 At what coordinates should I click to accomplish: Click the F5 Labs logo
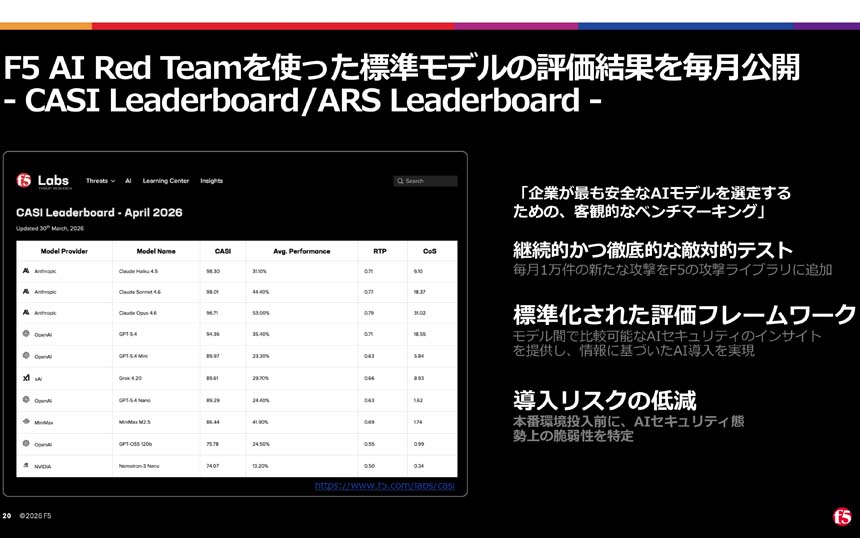42,181
